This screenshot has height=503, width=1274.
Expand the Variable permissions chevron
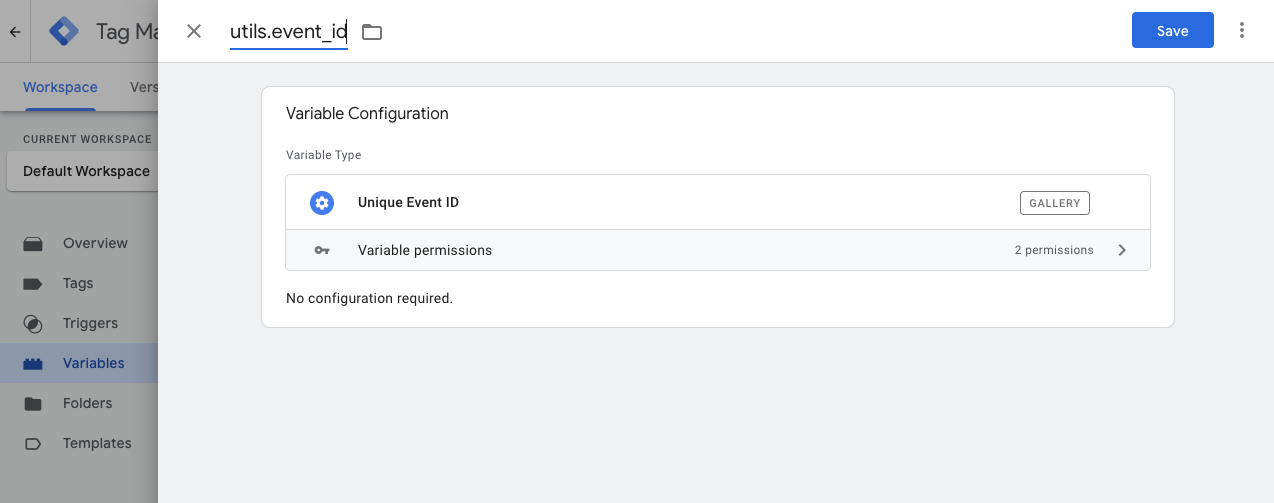point(1122,250)
